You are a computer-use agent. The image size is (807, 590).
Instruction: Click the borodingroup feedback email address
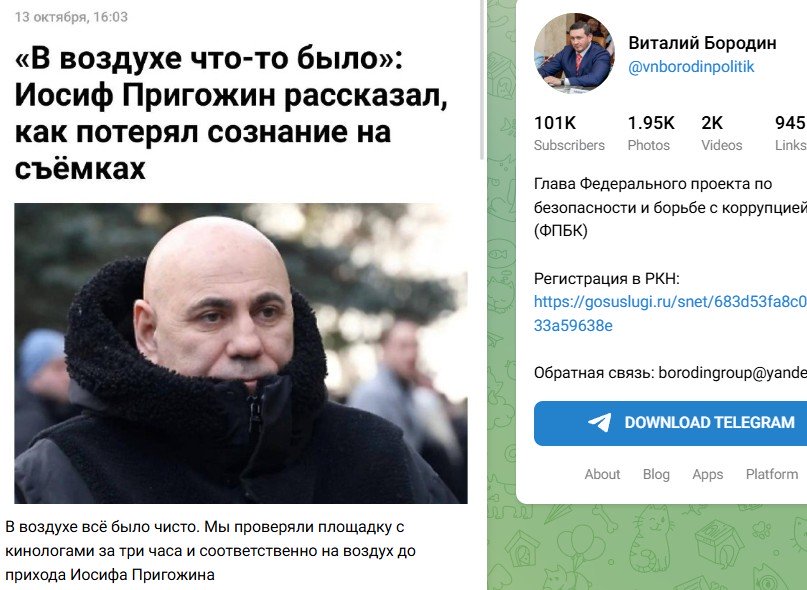(733, 373)
